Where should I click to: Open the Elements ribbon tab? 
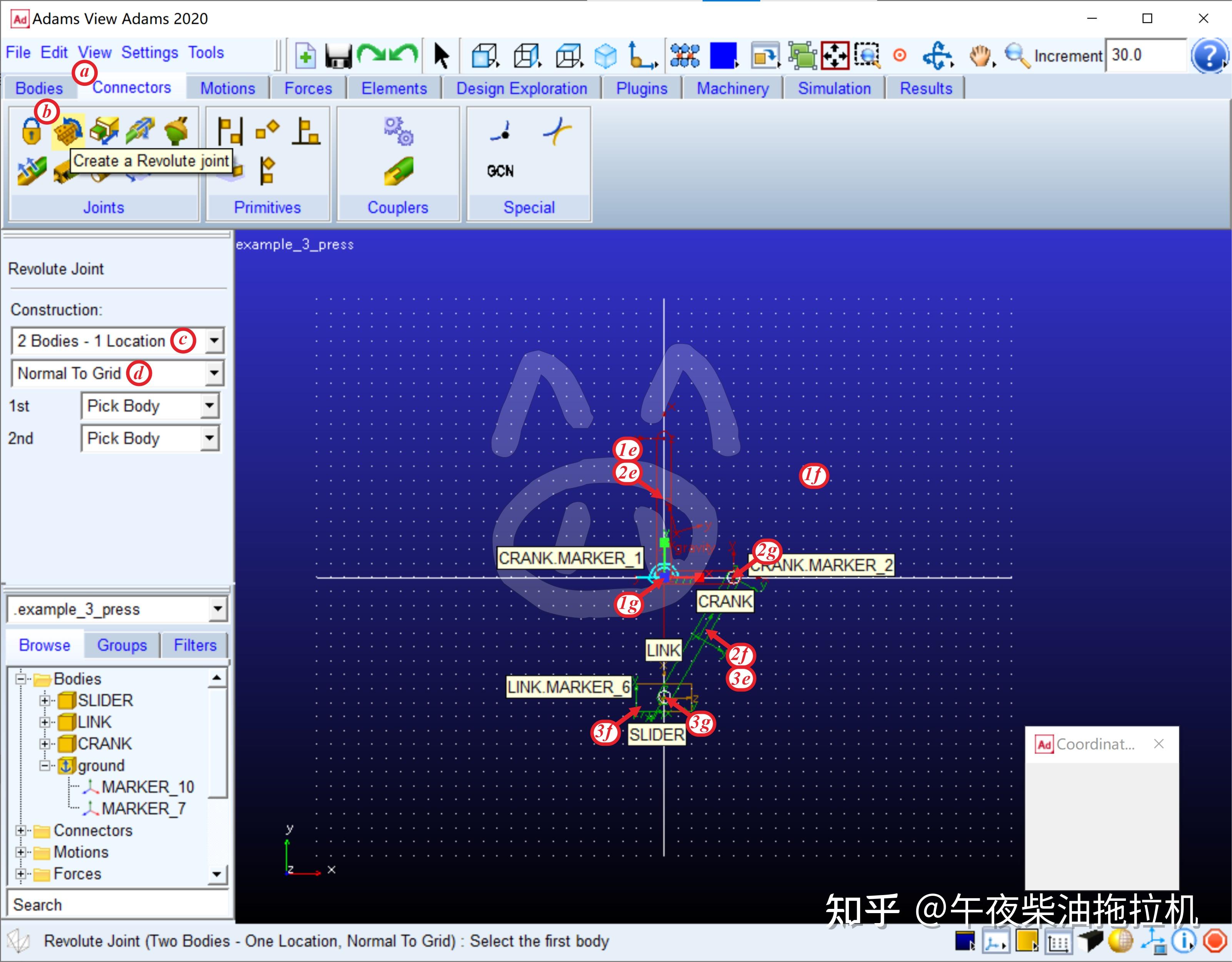point(394,89)
